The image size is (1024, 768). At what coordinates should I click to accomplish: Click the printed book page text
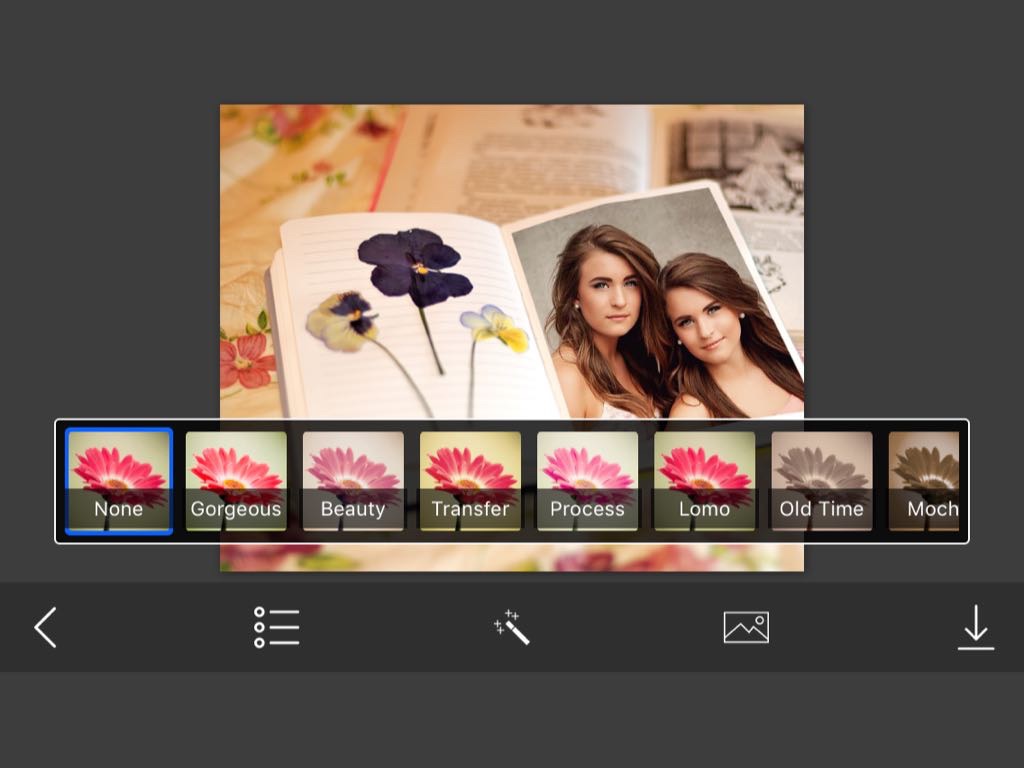point(540,160)
